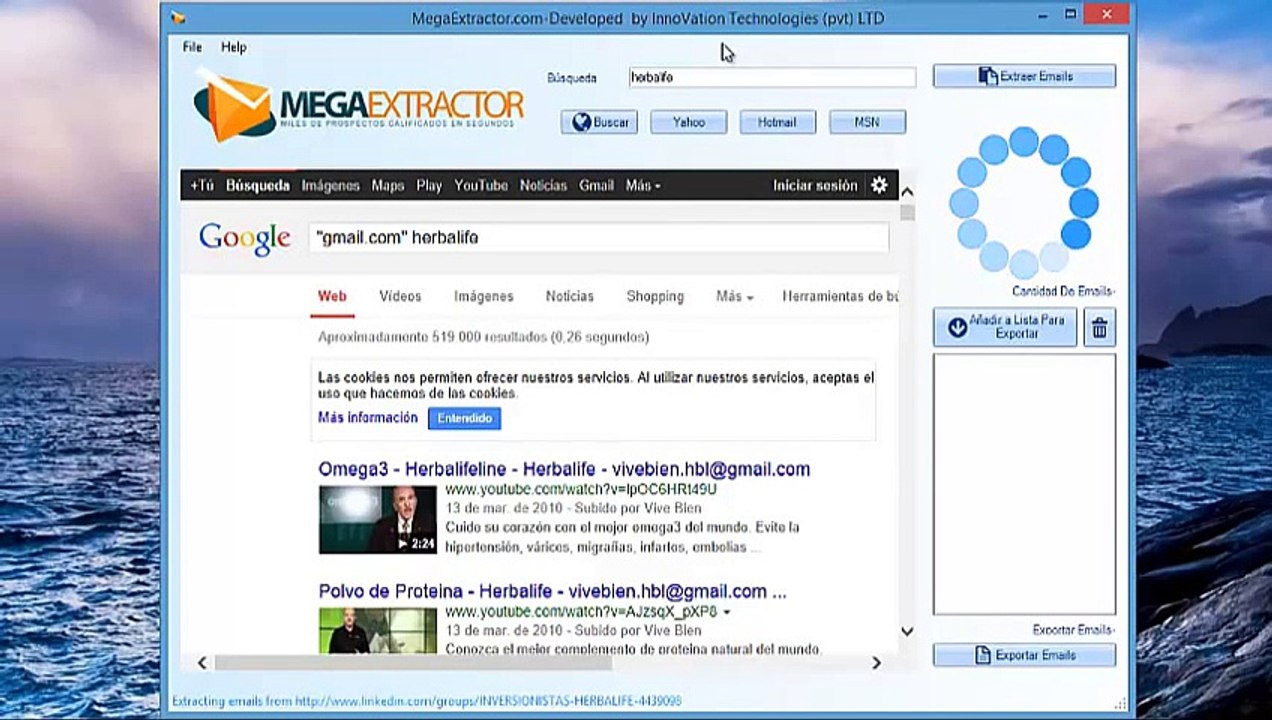The image size is (1272, 720).
Task: Open Noticias in the black Google bar
Action: point(543,185)
